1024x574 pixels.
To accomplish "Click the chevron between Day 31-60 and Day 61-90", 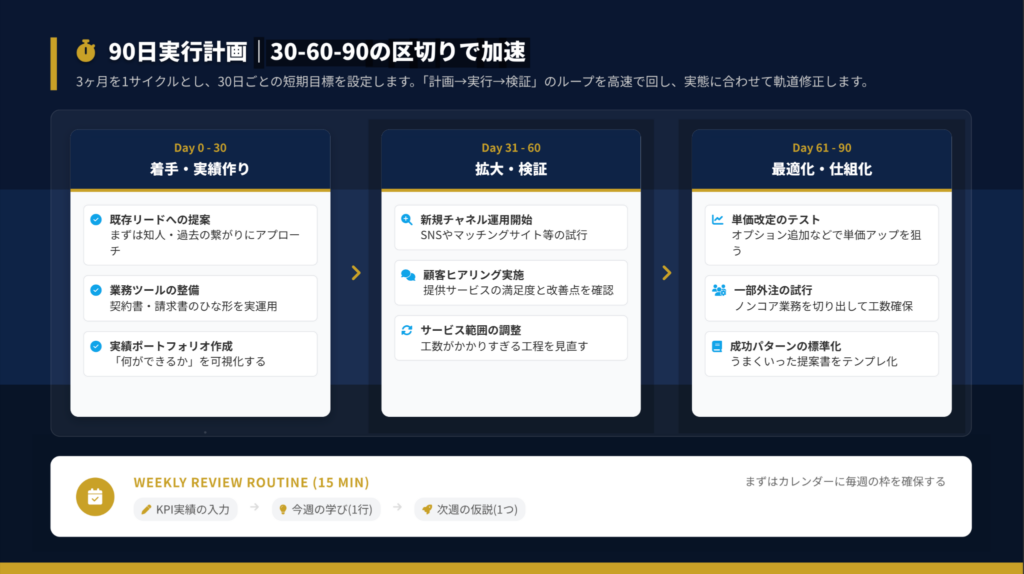I will click(667, 273).
